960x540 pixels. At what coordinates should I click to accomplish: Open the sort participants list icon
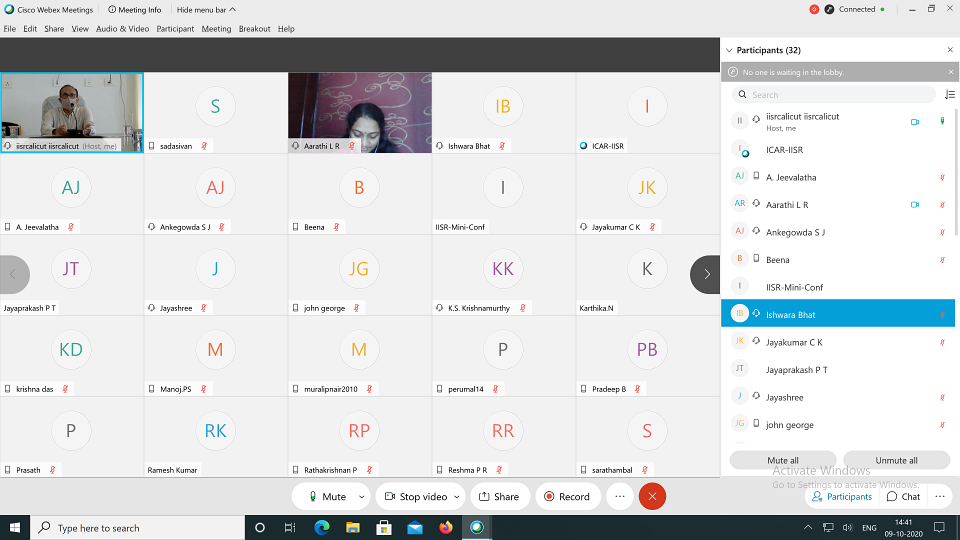coord(949,95)
